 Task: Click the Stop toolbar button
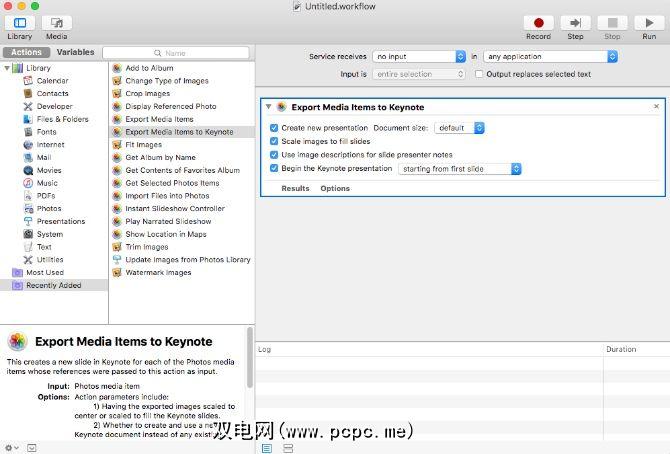(612, 23)
